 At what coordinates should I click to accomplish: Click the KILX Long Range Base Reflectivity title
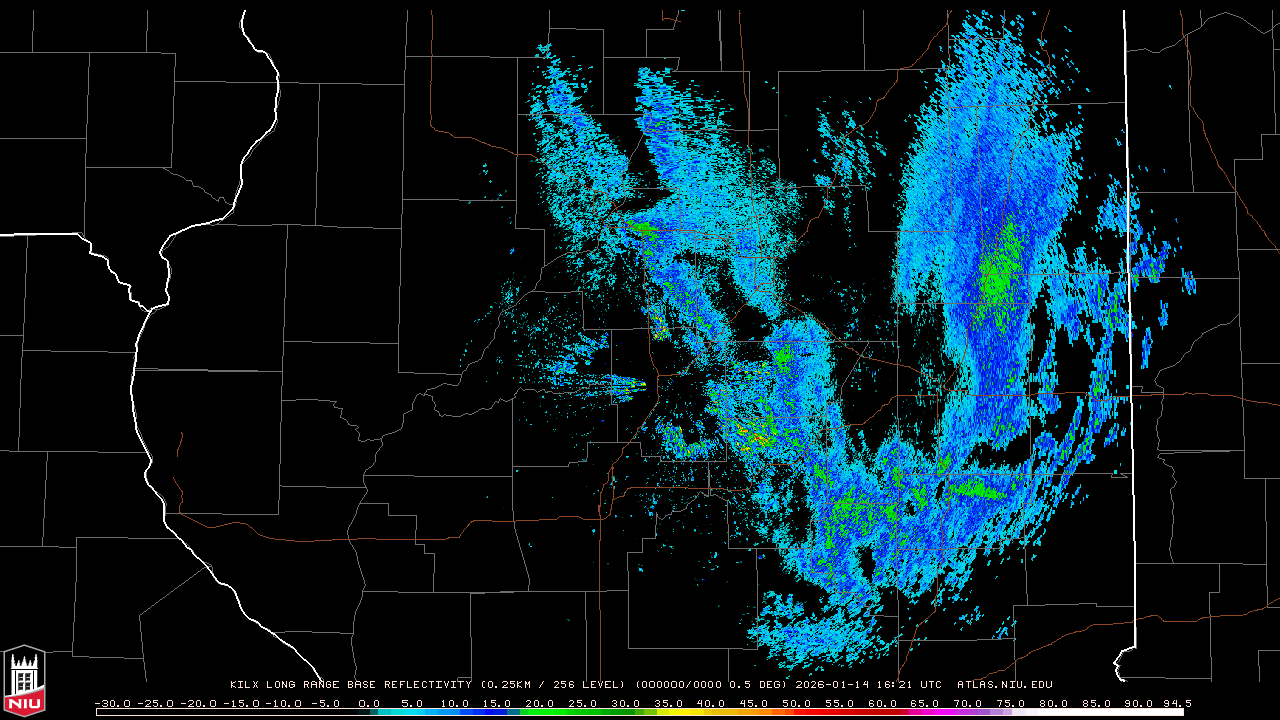click(x=350, y=685)
